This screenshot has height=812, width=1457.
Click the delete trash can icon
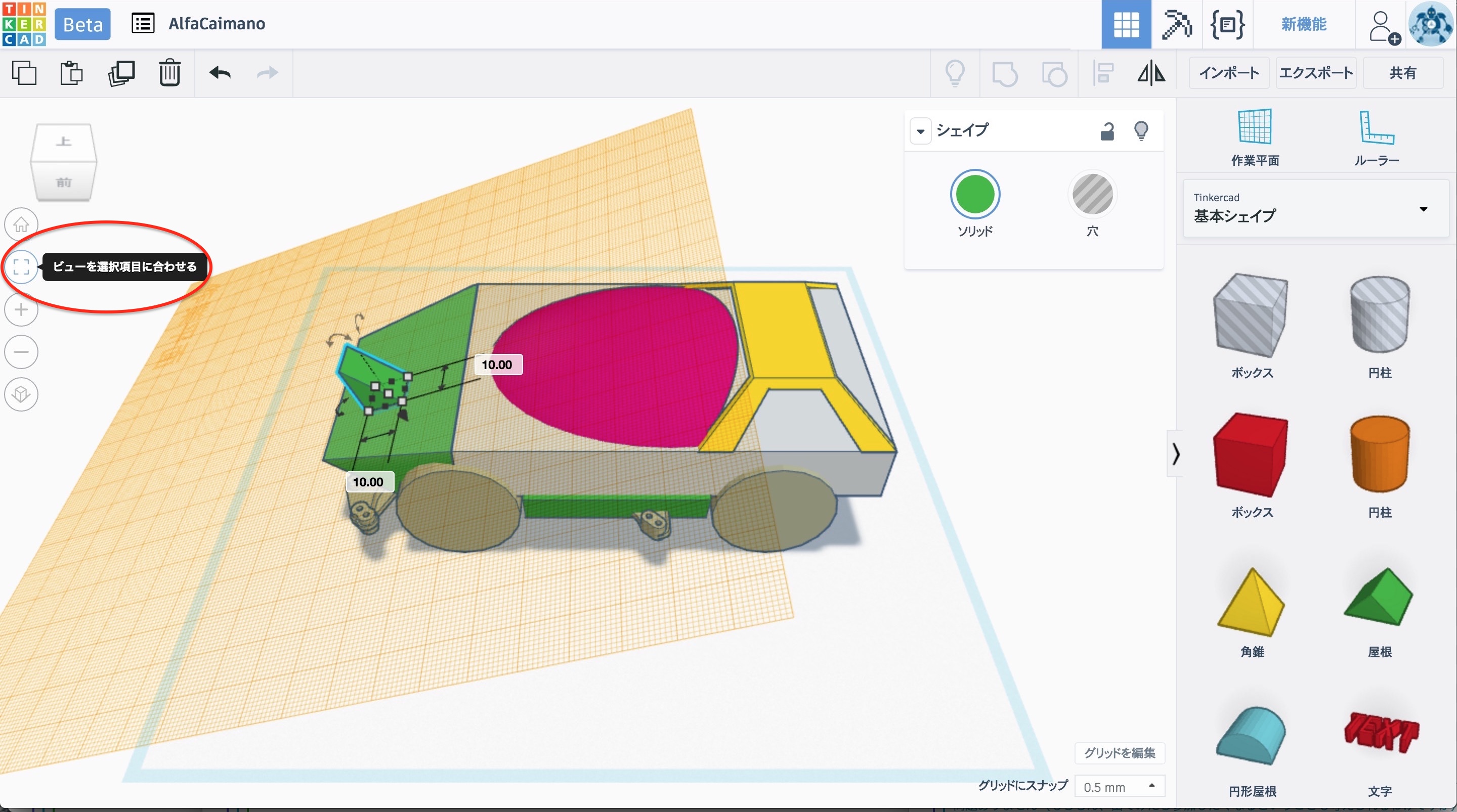click(169, 73)
